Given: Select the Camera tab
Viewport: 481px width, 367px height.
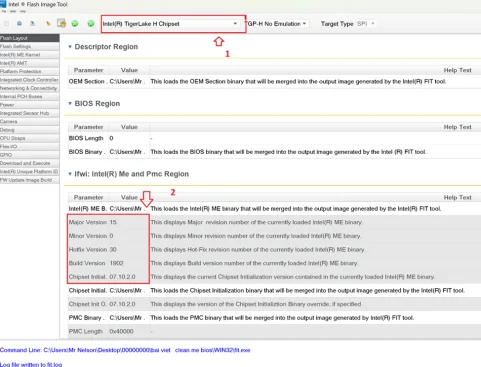Looking at the screenshot, I should [30, 121].
